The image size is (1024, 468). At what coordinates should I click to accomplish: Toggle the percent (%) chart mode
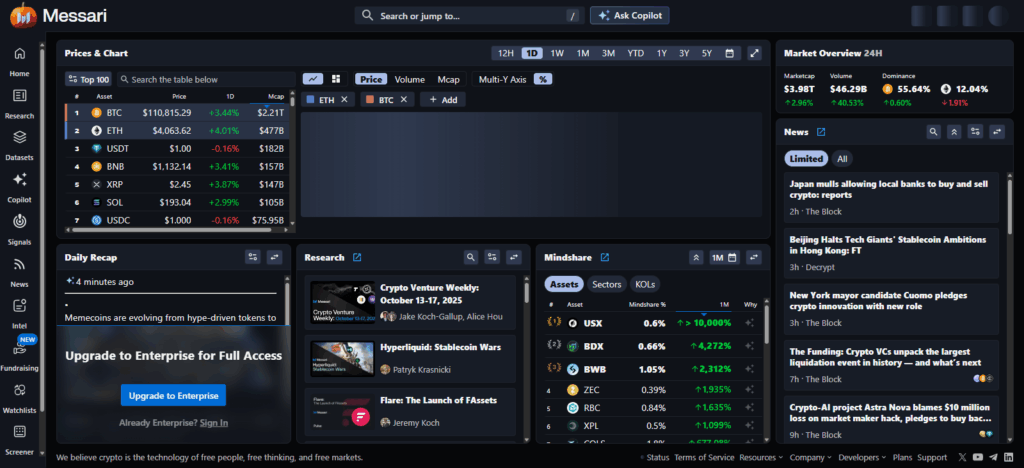click(543, 79)
